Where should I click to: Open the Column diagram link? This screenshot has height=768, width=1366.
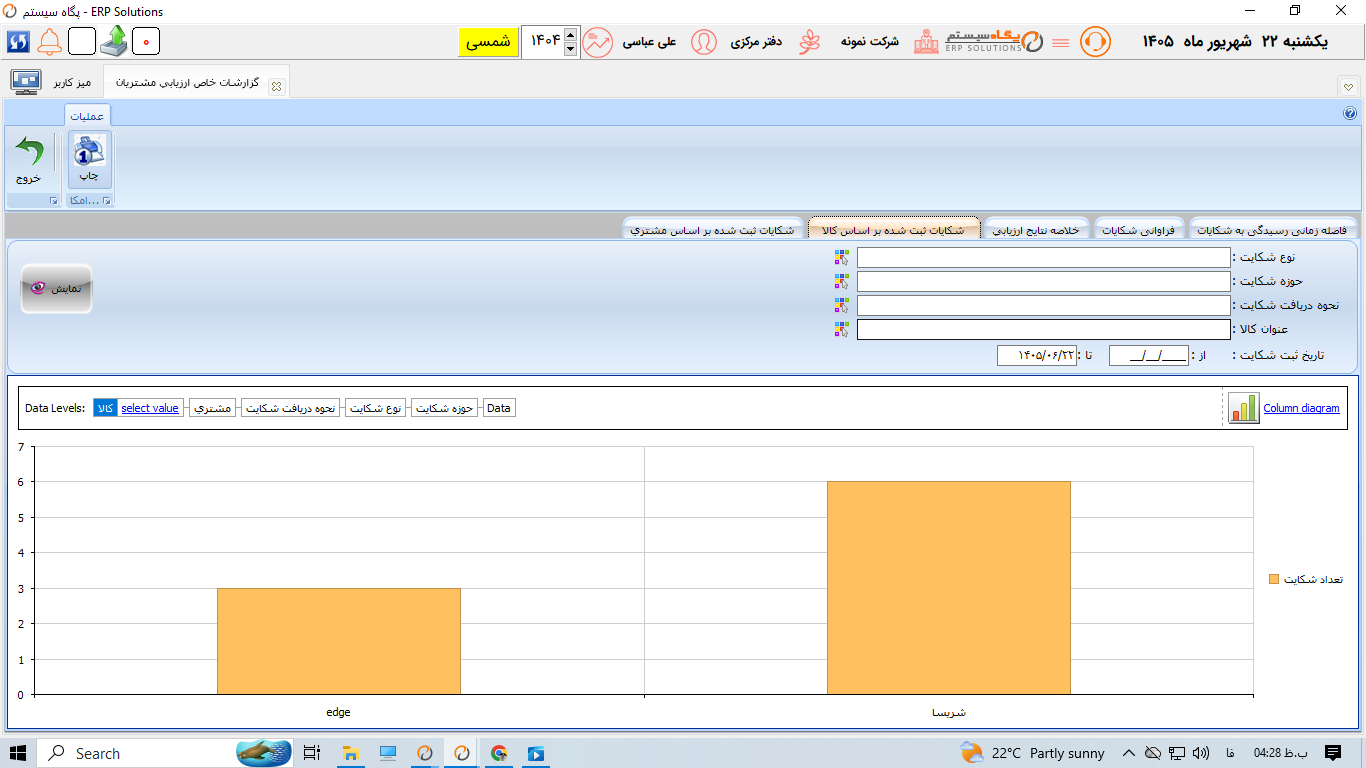point(1301,408)
